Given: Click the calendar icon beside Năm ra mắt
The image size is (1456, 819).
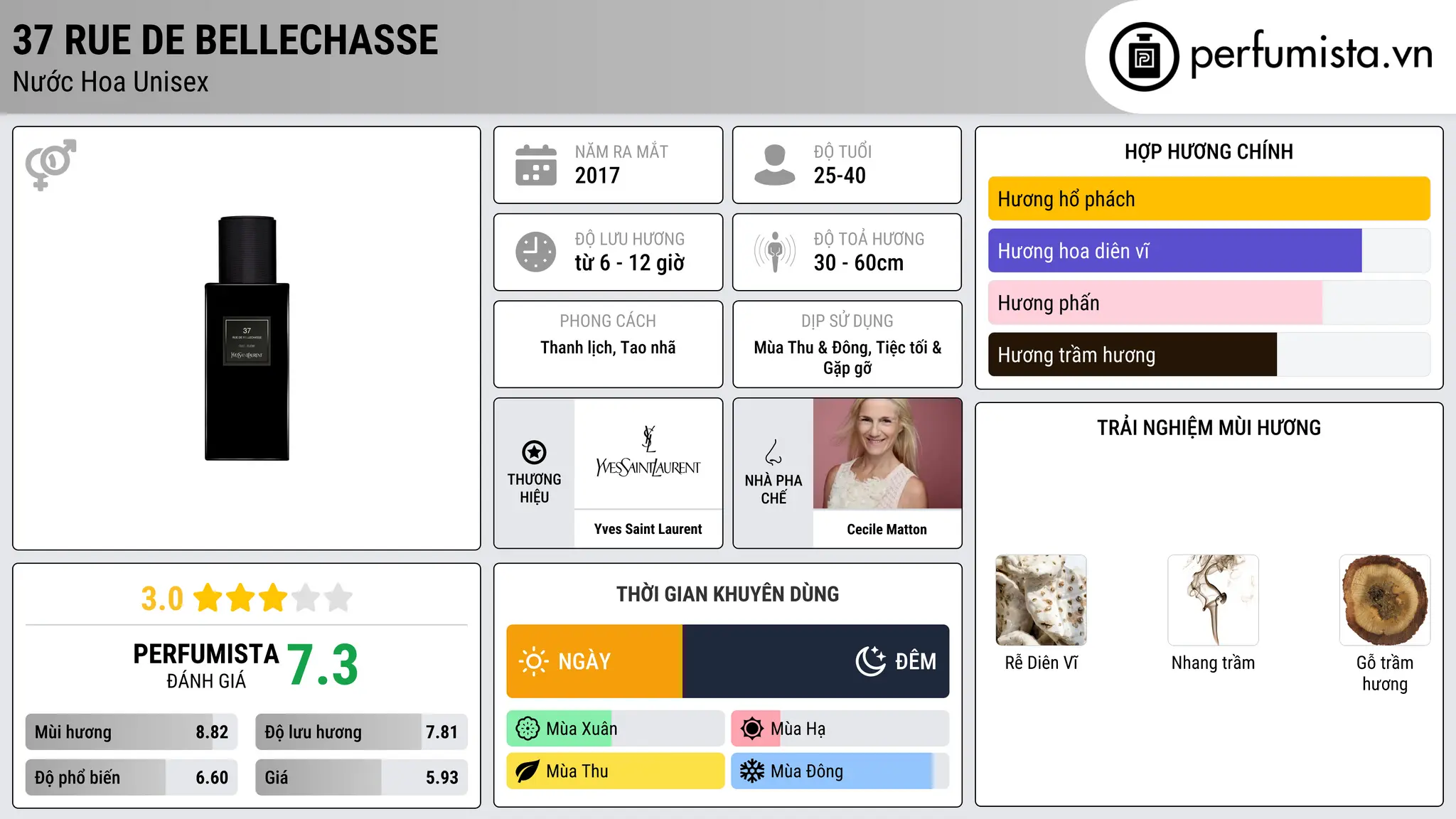Looking at the screenshot, I should (x=536, y=165).
